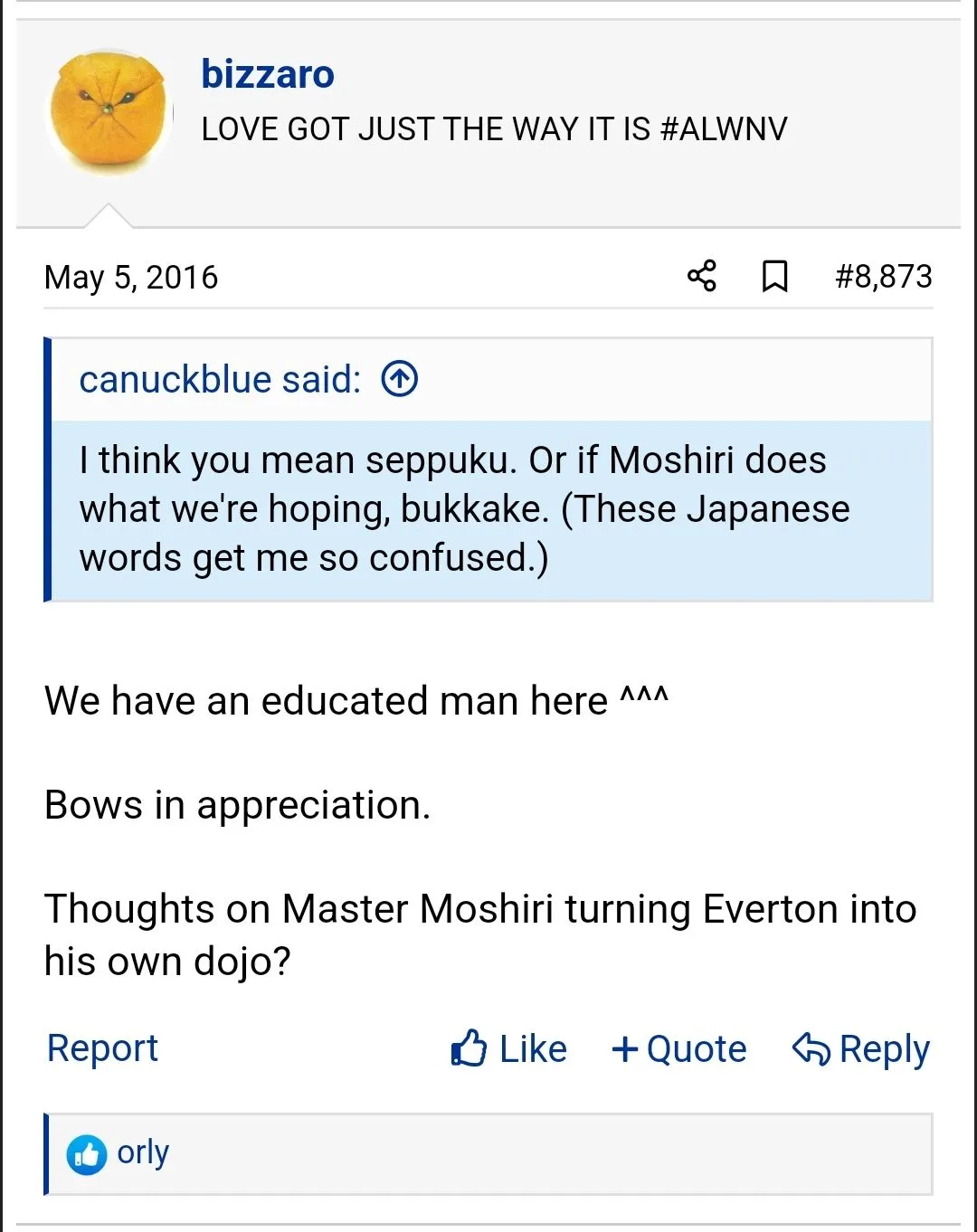Open the bizzaro username profile link
977x1232 pixels.
click(268, 74)
